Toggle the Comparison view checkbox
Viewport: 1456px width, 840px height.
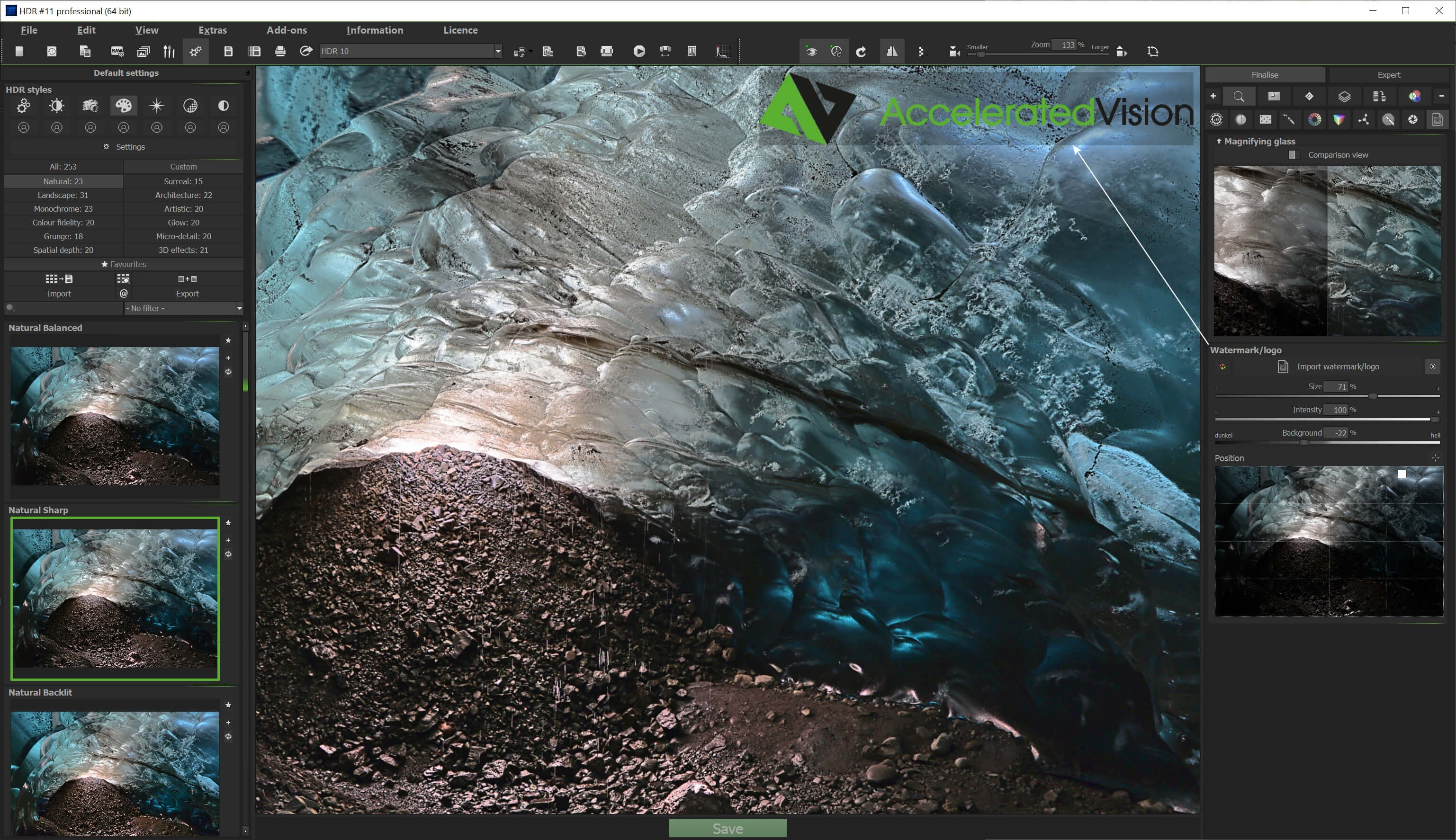(x=1292, y=155)
